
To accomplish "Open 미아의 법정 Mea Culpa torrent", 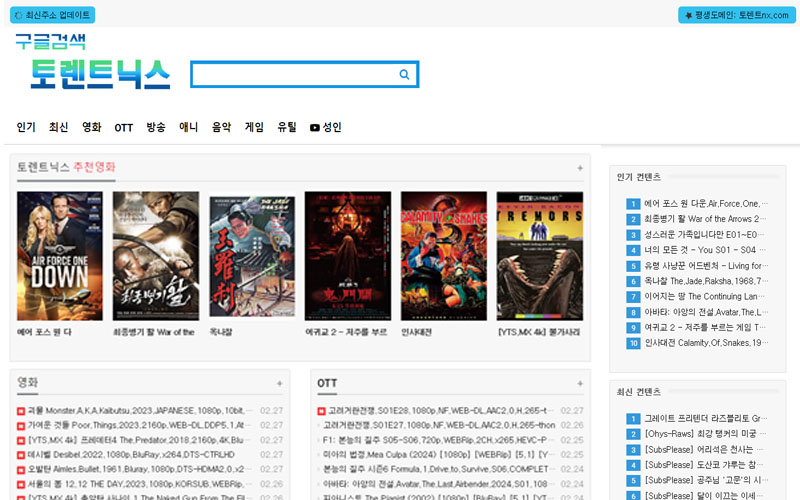I will pyautogui.click(x=437, y=455).
